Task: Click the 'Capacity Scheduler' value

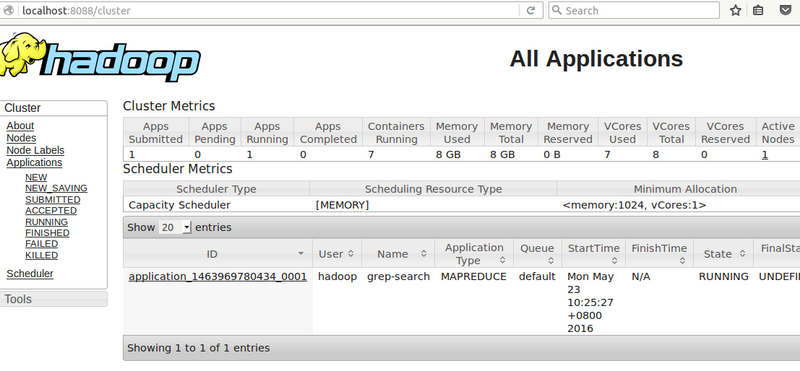Action: click(x=180, y=205)
